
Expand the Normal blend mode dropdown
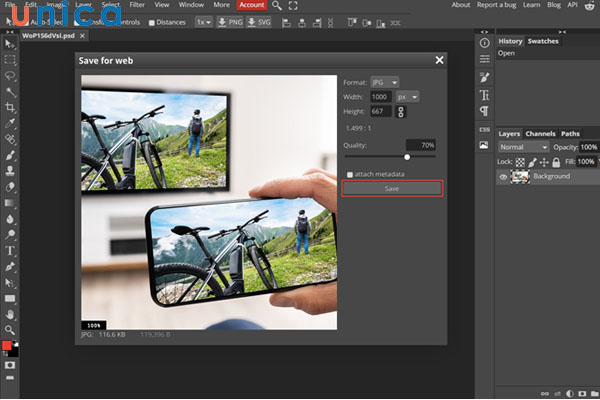[525, 147]
